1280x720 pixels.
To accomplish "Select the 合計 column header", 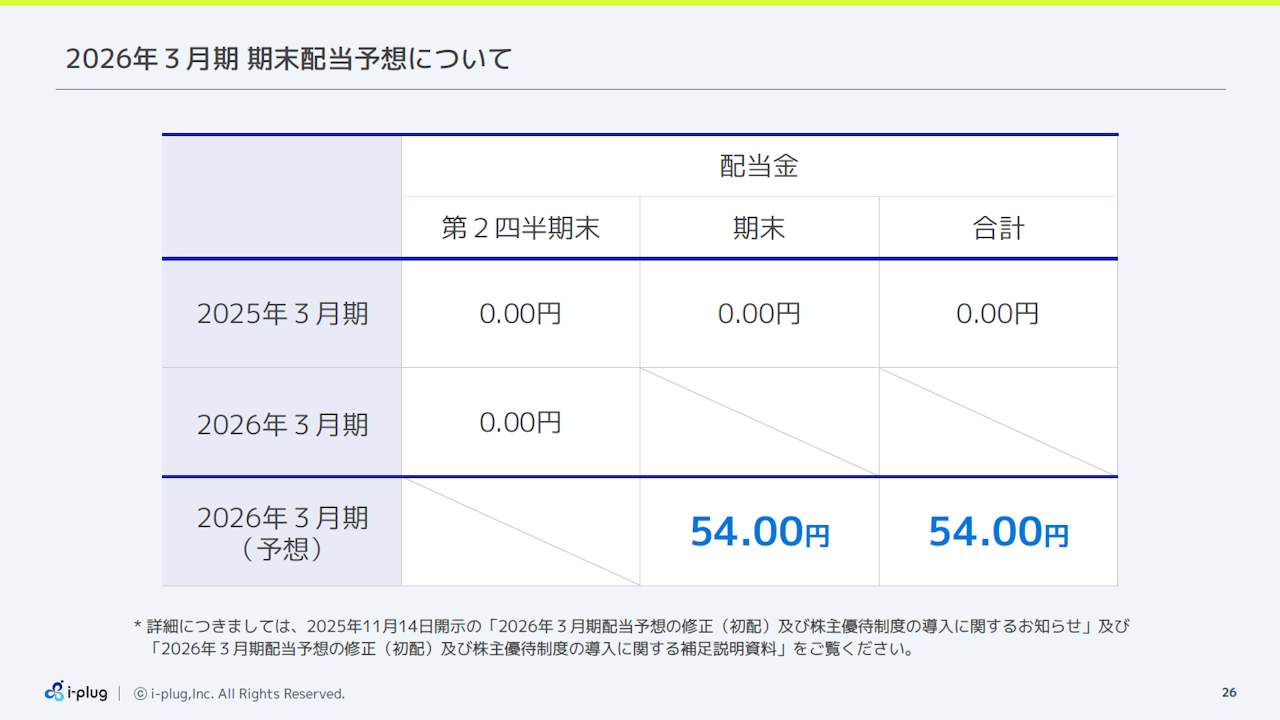I will pos(997,227).
